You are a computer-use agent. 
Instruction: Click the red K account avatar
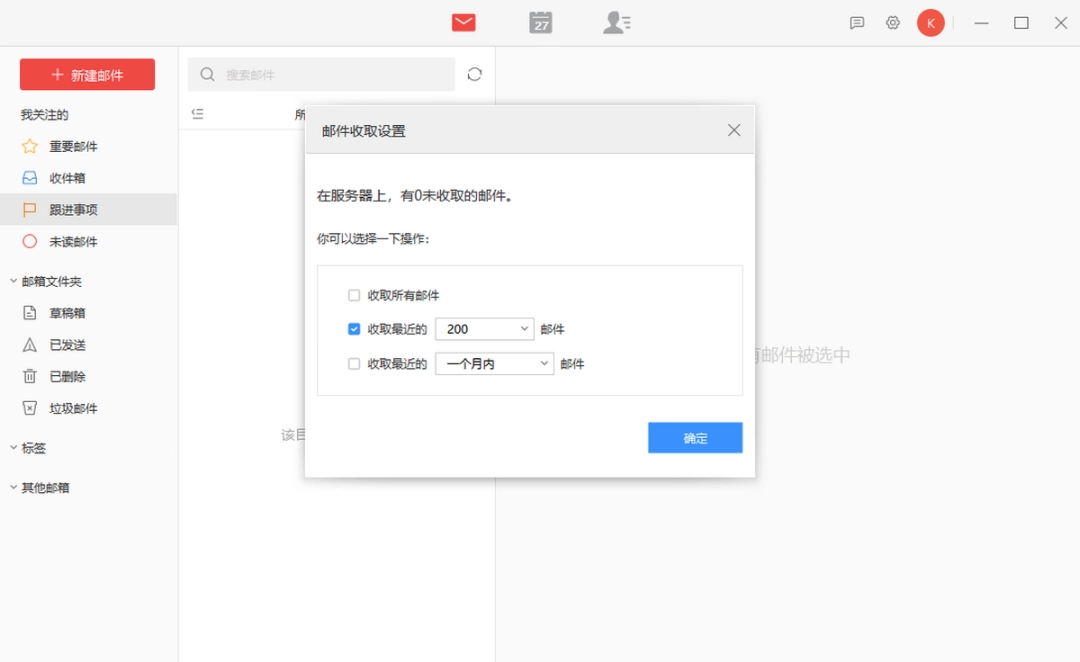(931, 23)
